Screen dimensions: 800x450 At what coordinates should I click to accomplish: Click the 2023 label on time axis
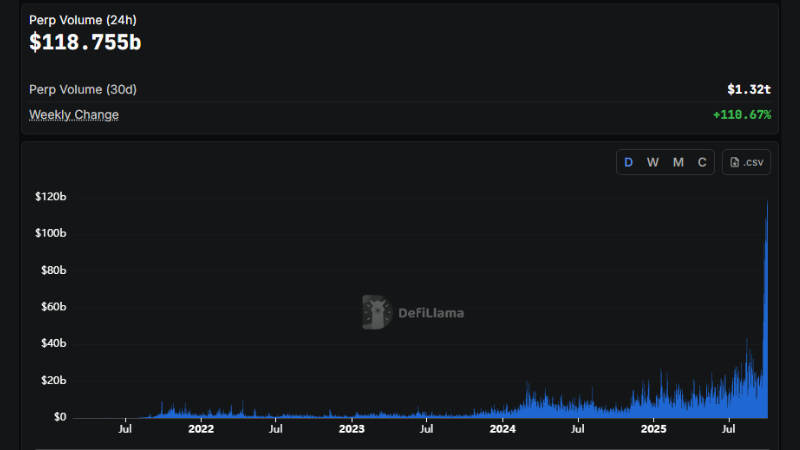352,429
